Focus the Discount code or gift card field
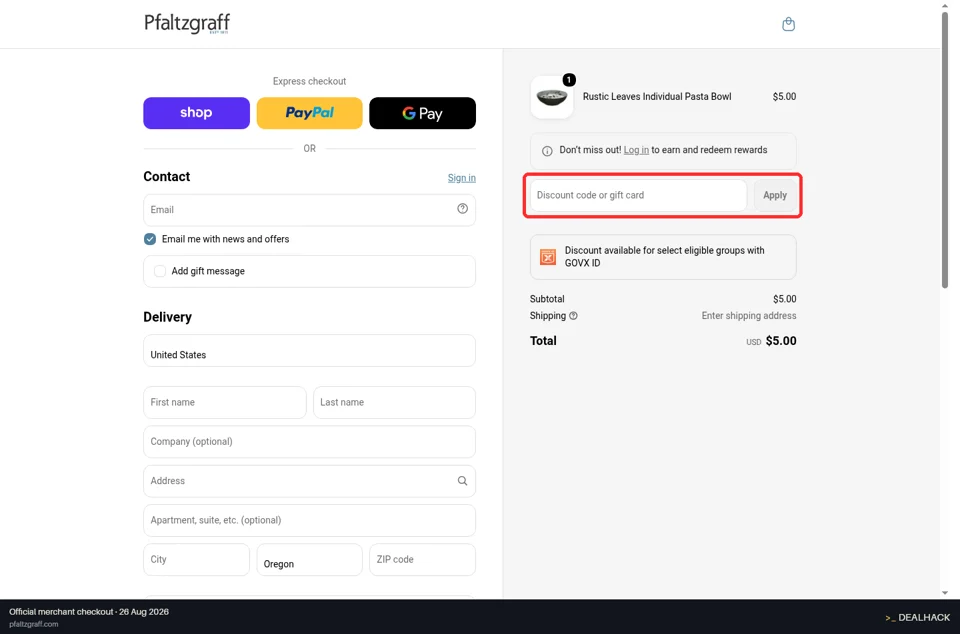960x634 pixels. click(639, 195)
